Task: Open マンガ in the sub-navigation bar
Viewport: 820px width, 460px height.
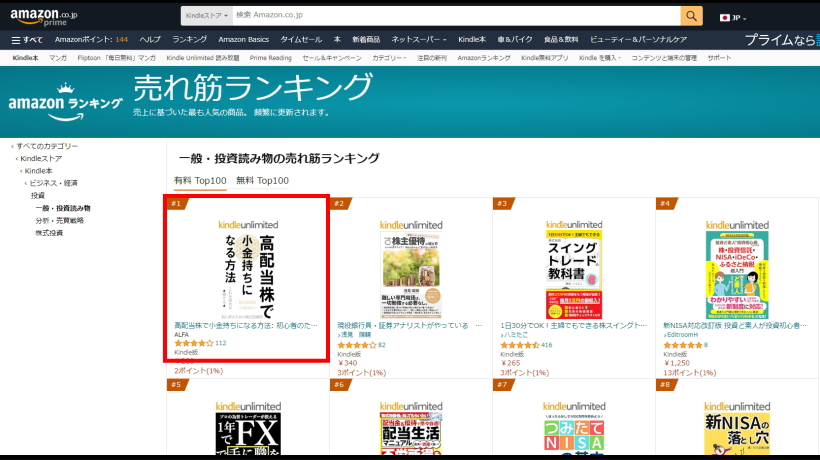Action: coord(58,58)
